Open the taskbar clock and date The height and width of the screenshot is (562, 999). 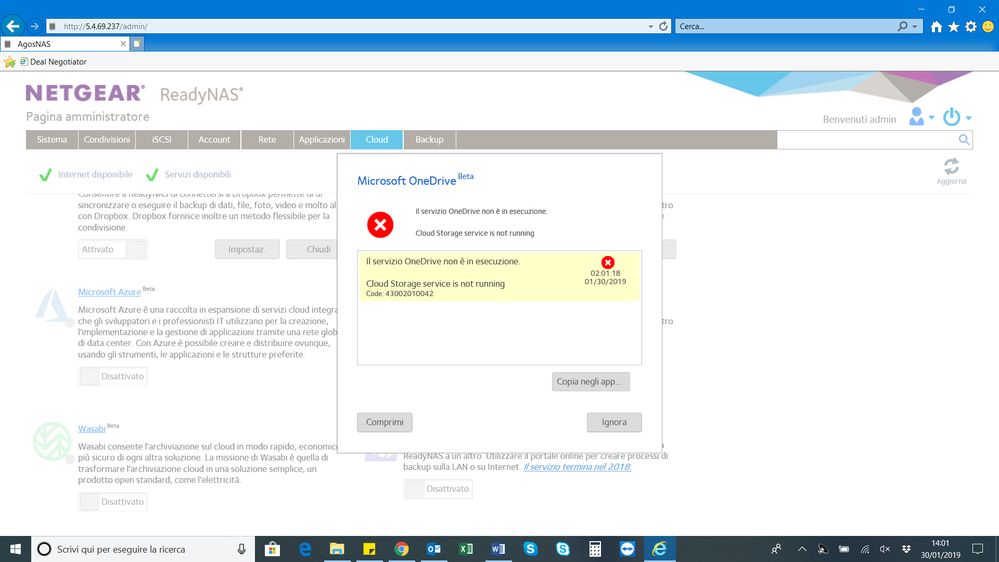[x=940, y=549]
